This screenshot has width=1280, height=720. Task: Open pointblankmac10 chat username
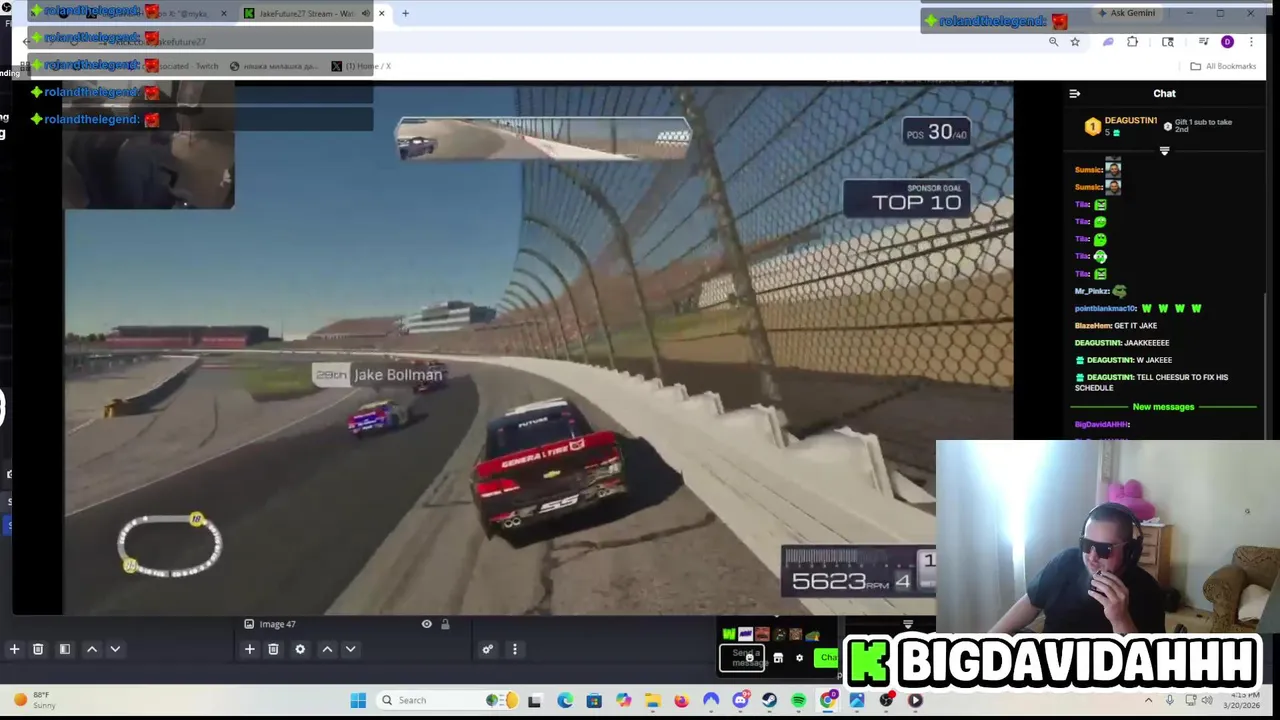(1105, 308)
